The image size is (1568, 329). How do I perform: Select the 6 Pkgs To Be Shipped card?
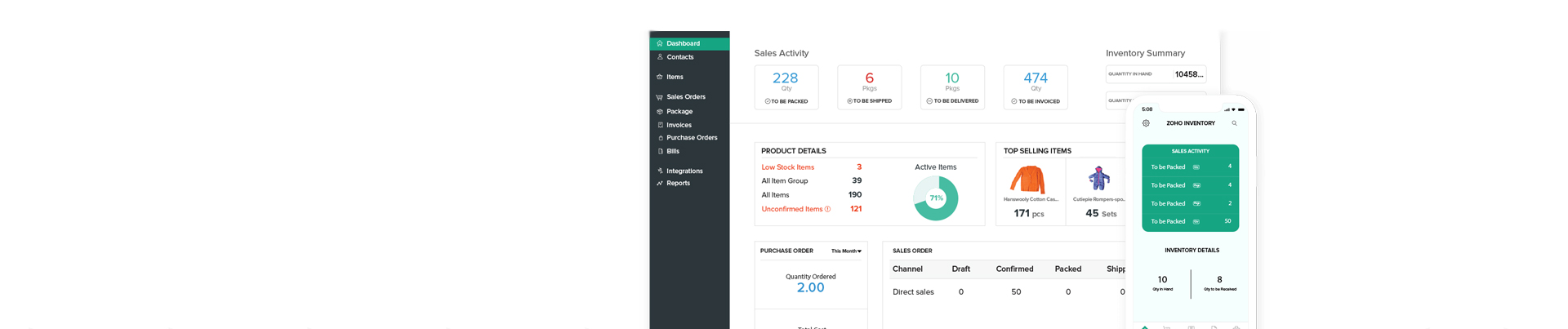click(869, 87)
